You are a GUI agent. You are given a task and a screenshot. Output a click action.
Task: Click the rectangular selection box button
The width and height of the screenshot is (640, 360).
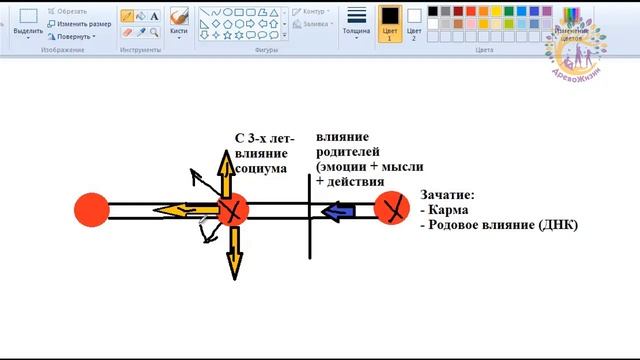click(x=28, y=16)
